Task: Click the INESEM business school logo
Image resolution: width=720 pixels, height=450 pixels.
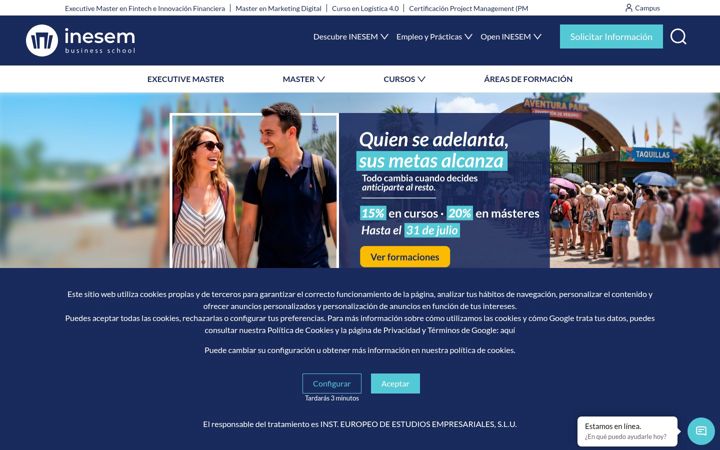Action: point(81,40)
